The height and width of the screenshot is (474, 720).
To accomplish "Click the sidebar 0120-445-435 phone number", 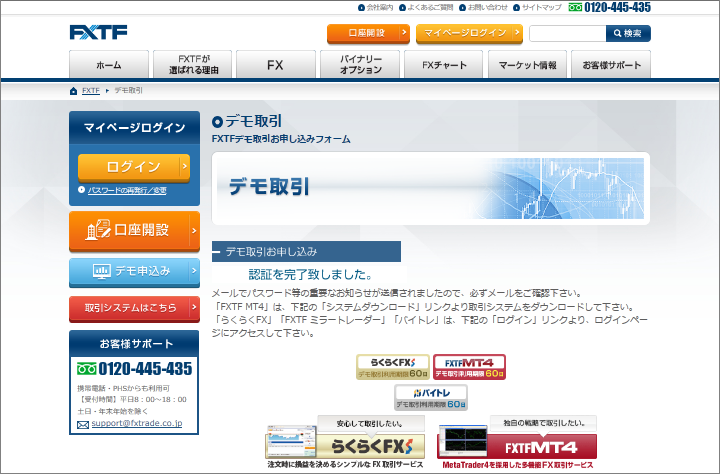I will coord(145,369).
